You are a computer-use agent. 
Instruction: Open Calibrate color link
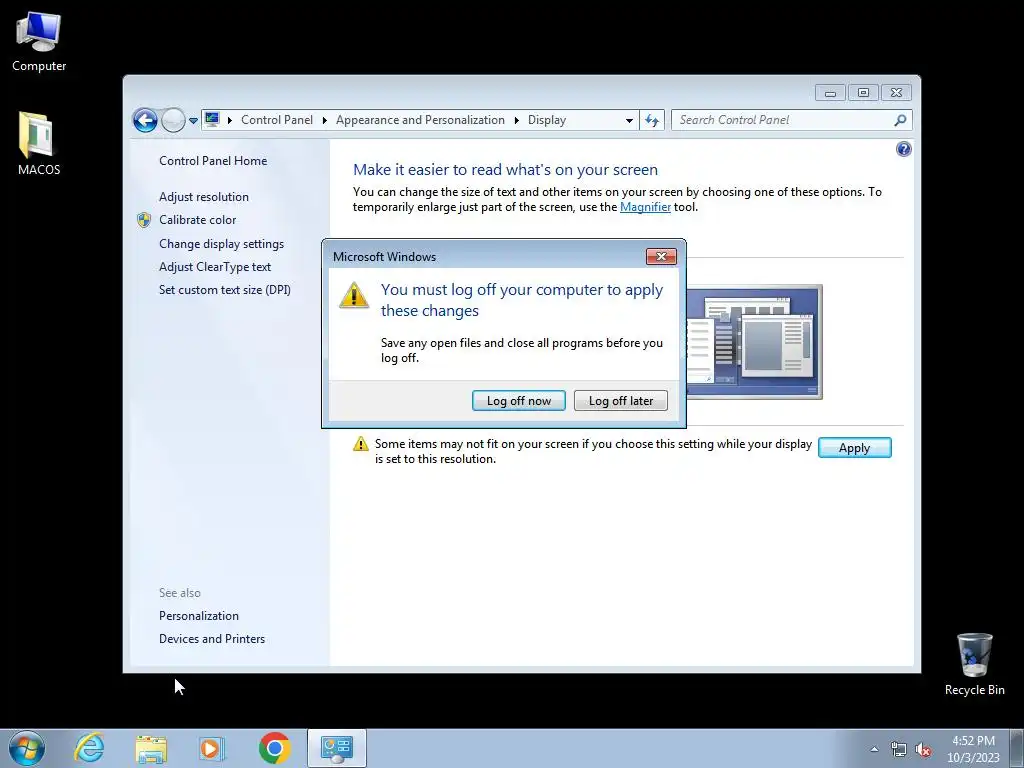click(197, 220)
